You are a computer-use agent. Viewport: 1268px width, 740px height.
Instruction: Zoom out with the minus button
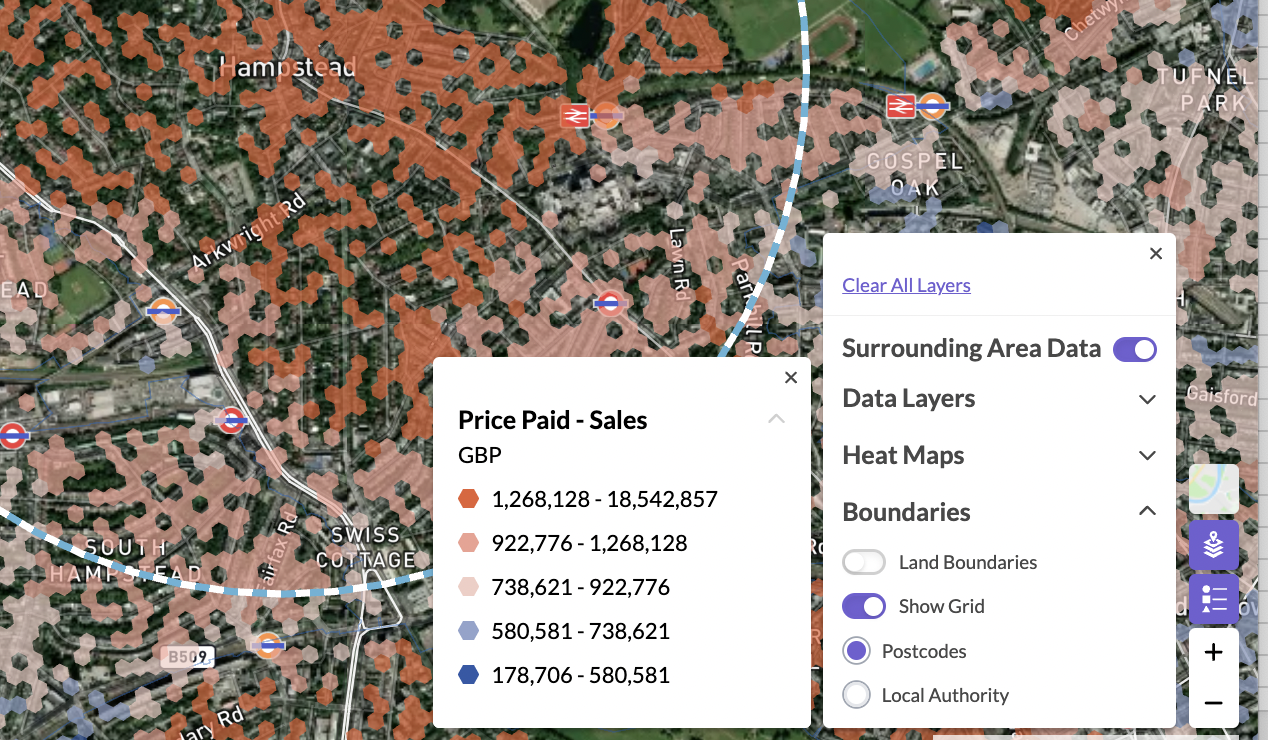(x=1214, y=703)
